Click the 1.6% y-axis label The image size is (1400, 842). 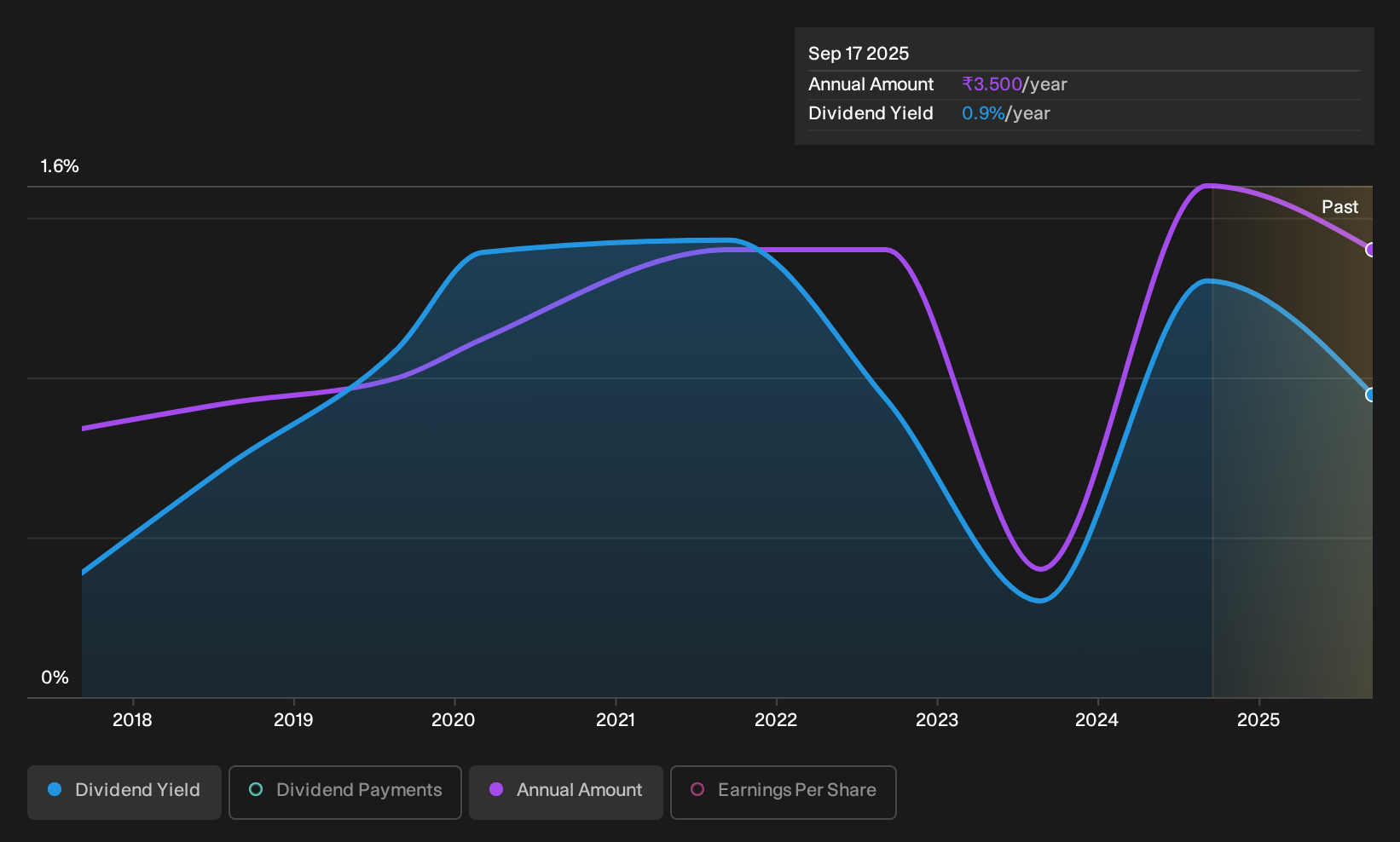(x=60, y=166)
